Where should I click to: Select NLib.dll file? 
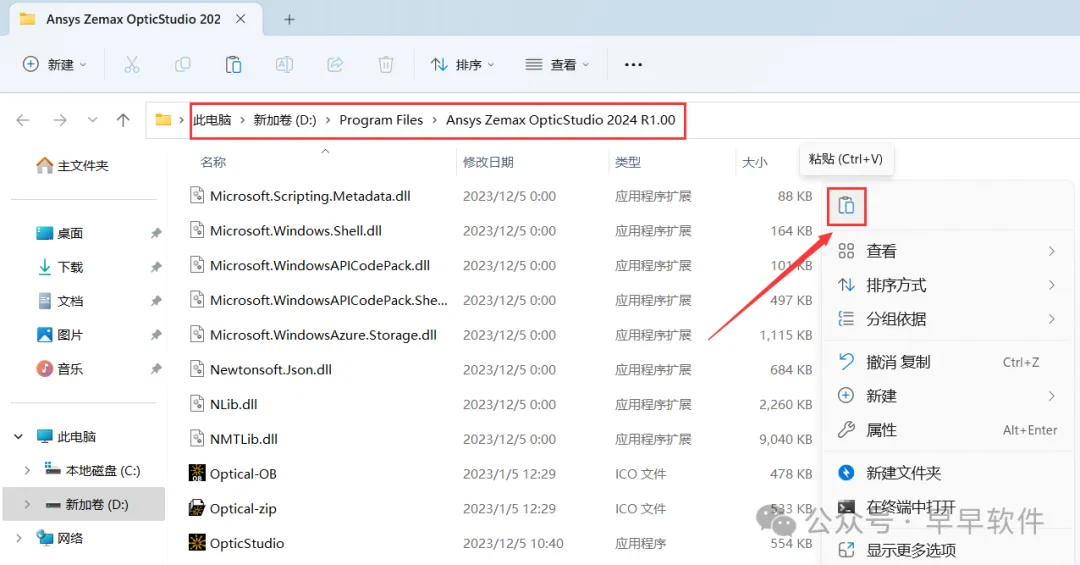click(x=223, y=404)
